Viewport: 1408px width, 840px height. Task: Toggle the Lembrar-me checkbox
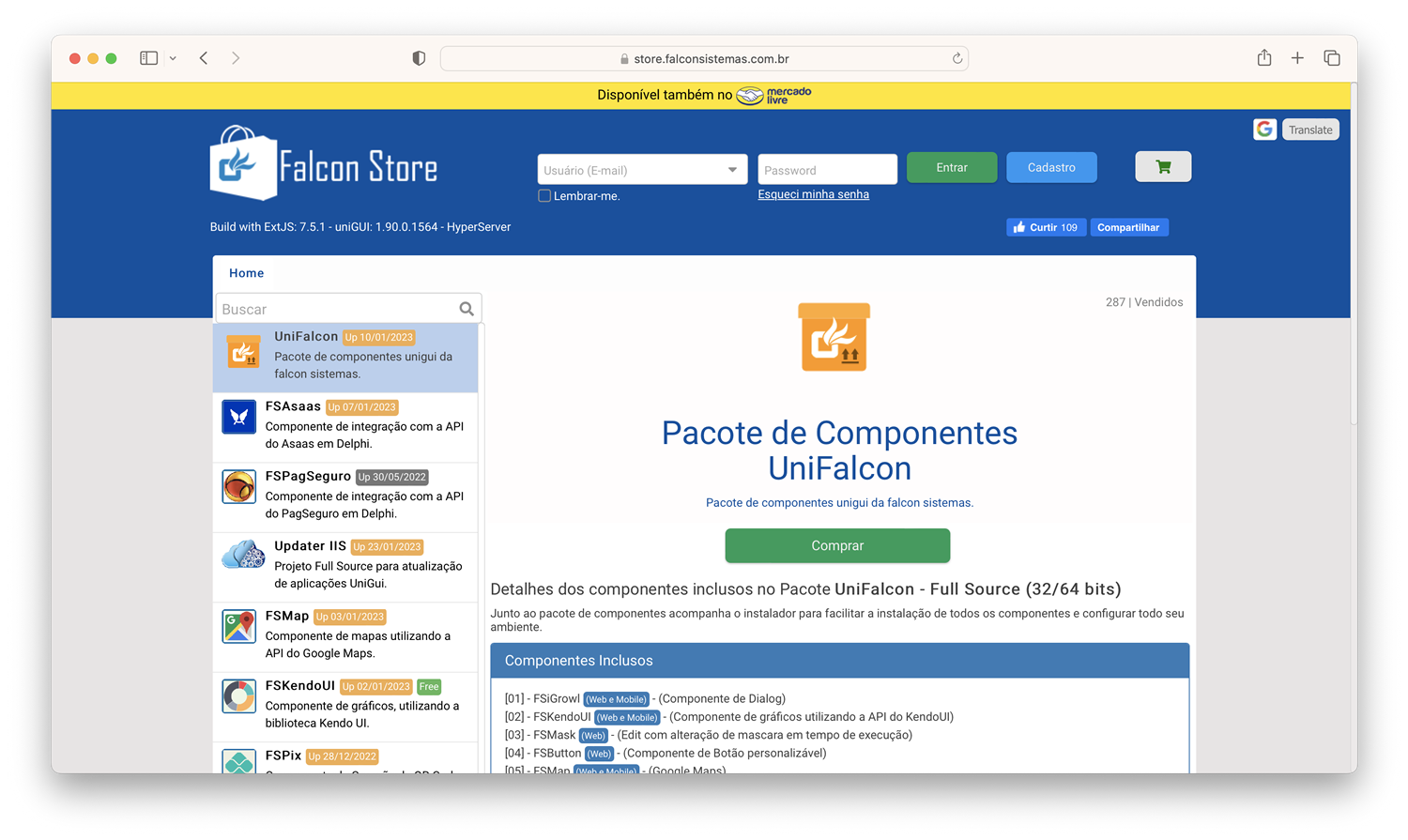tap(543, 195)
